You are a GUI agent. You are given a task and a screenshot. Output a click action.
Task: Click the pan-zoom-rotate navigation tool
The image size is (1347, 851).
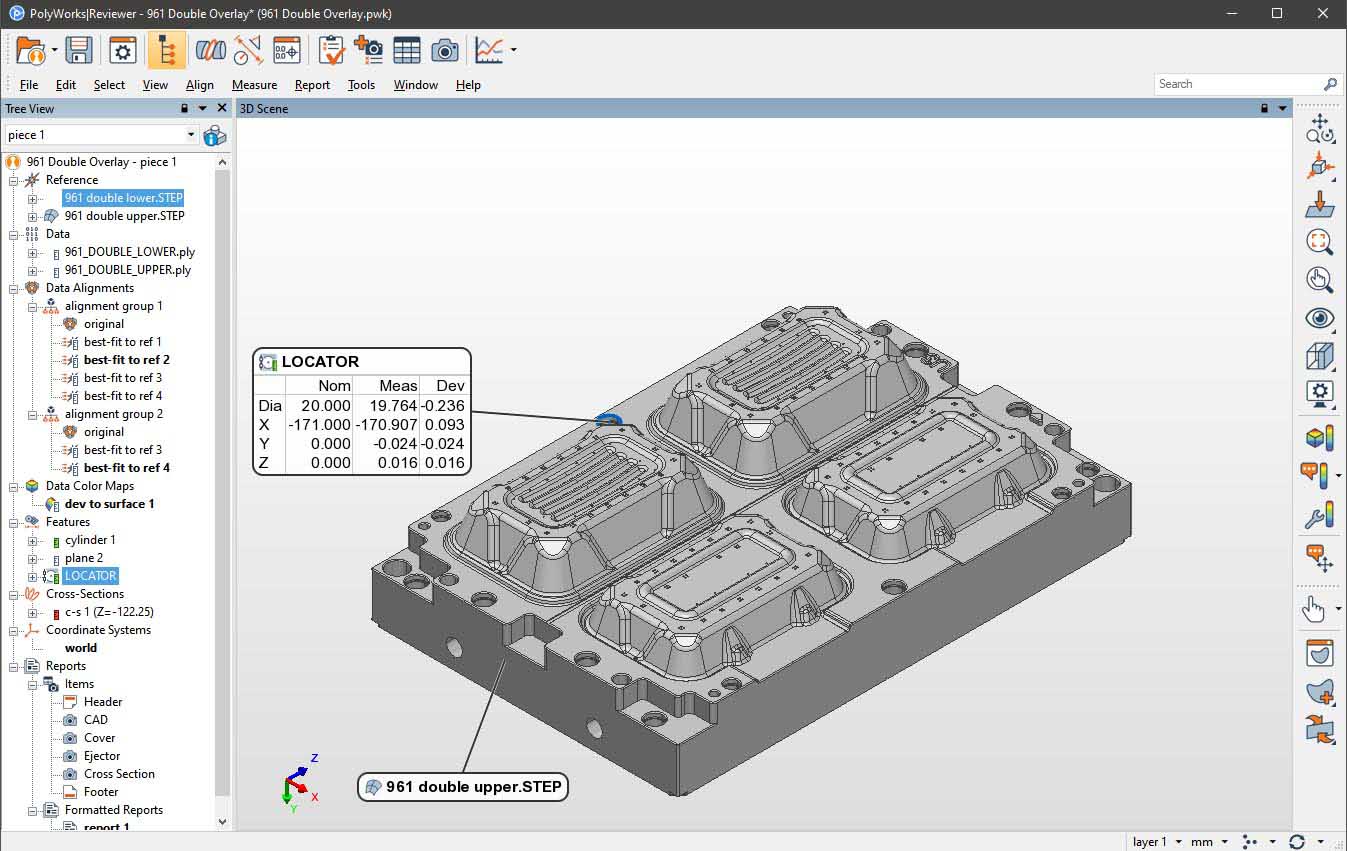1319,128
